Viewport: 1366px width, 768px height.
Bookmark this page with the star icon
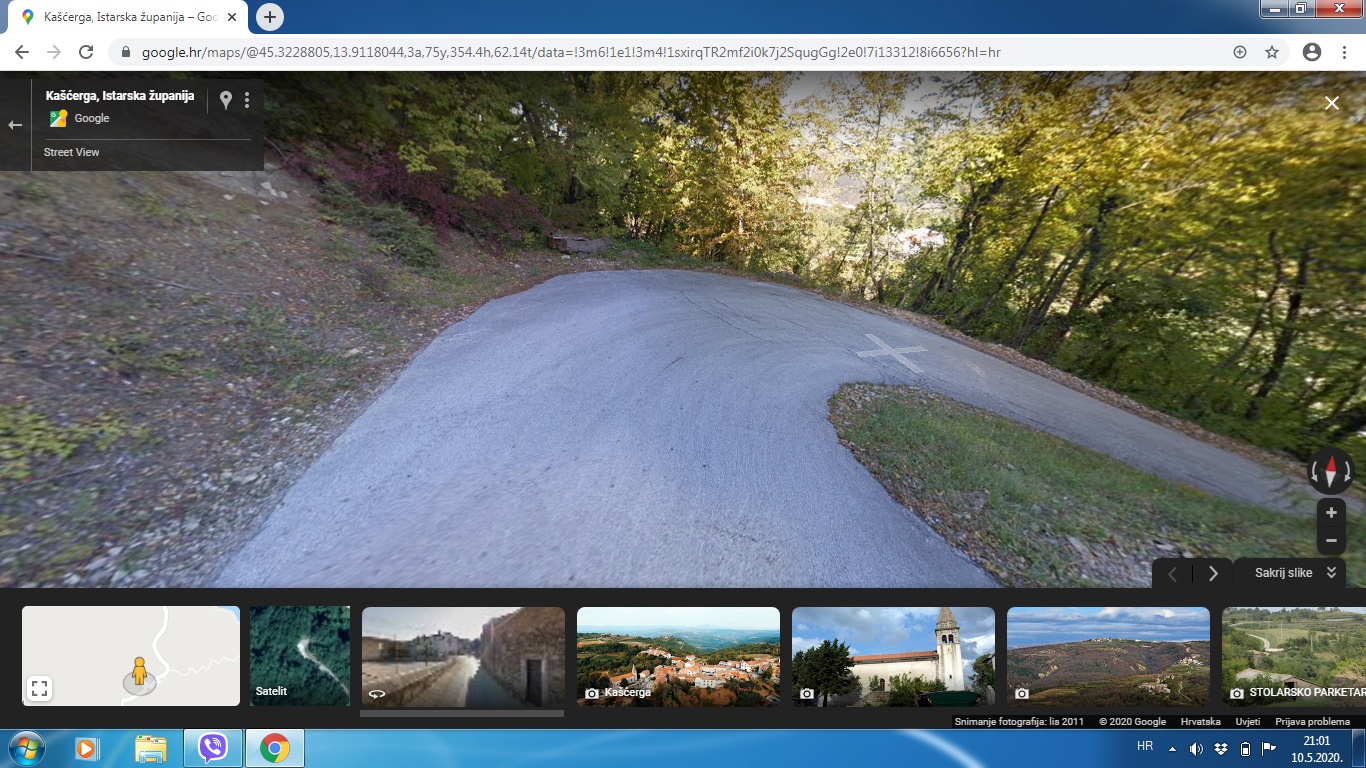(x=1272, y=52)
